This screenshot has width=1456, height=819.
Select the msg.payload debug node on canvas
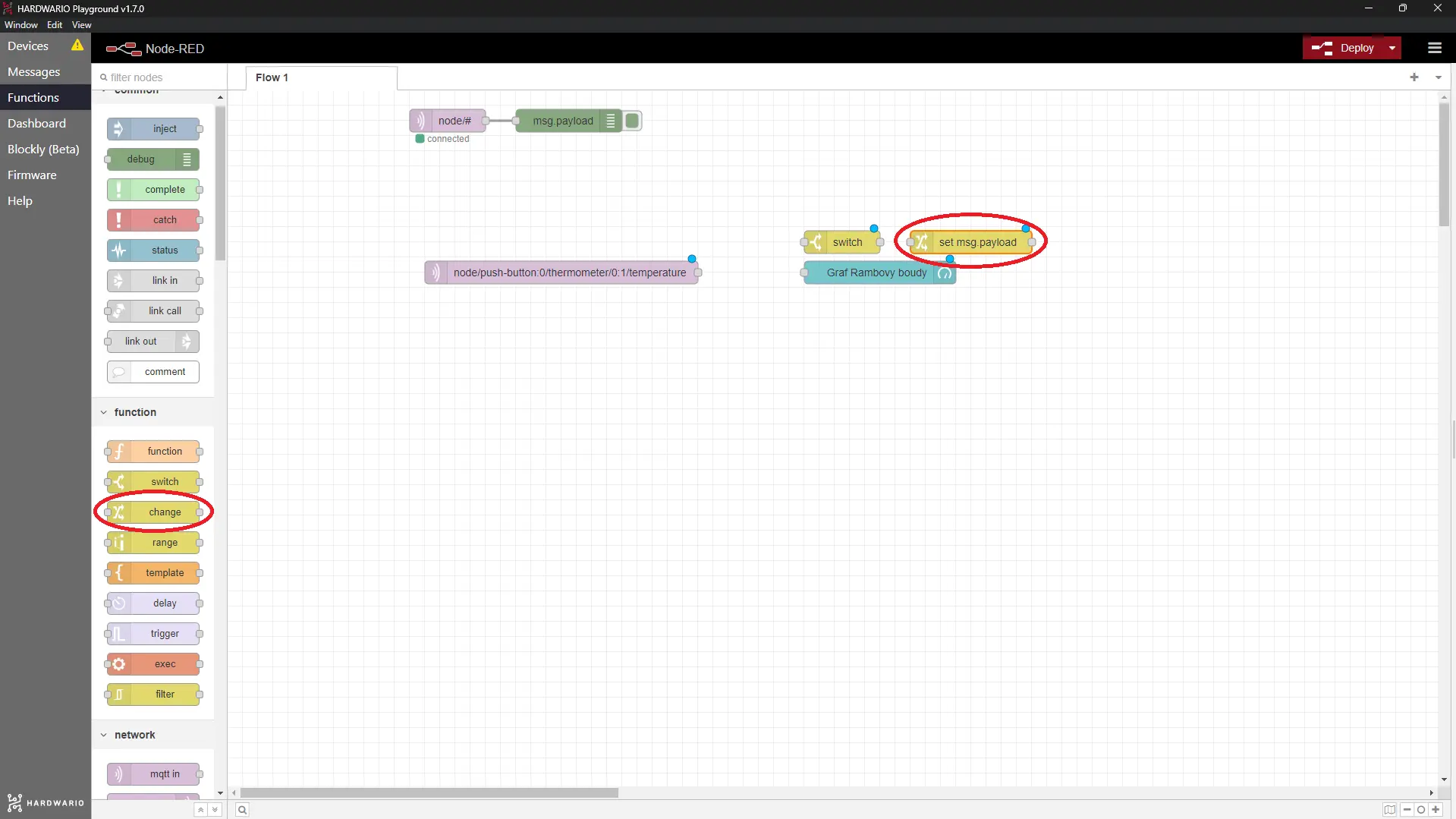[569, 121]
